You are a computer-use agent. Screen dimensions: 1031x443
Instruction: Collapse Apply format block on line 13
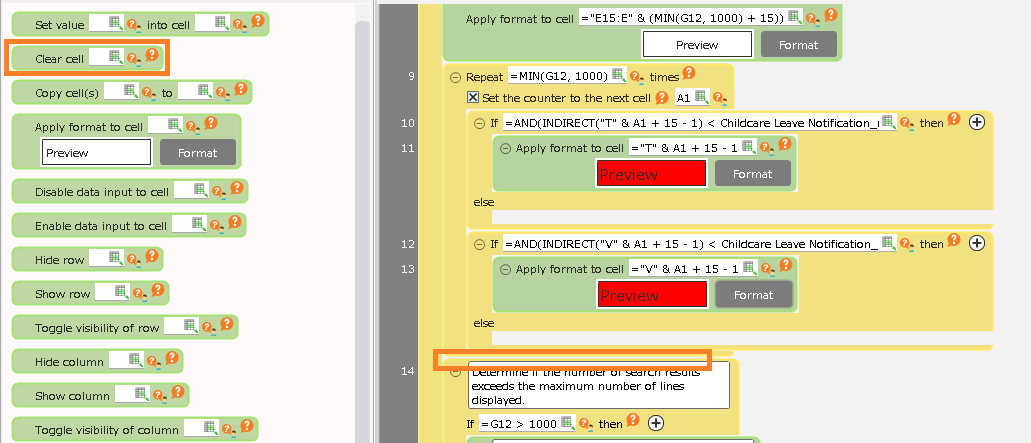[504, 269]
